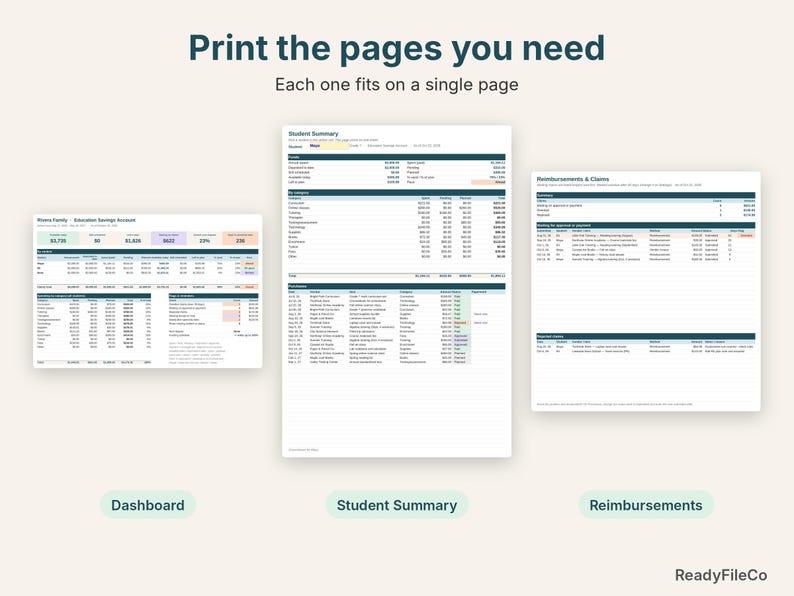Click "Each one fits on a single page" subtitle

coord(396,85)
